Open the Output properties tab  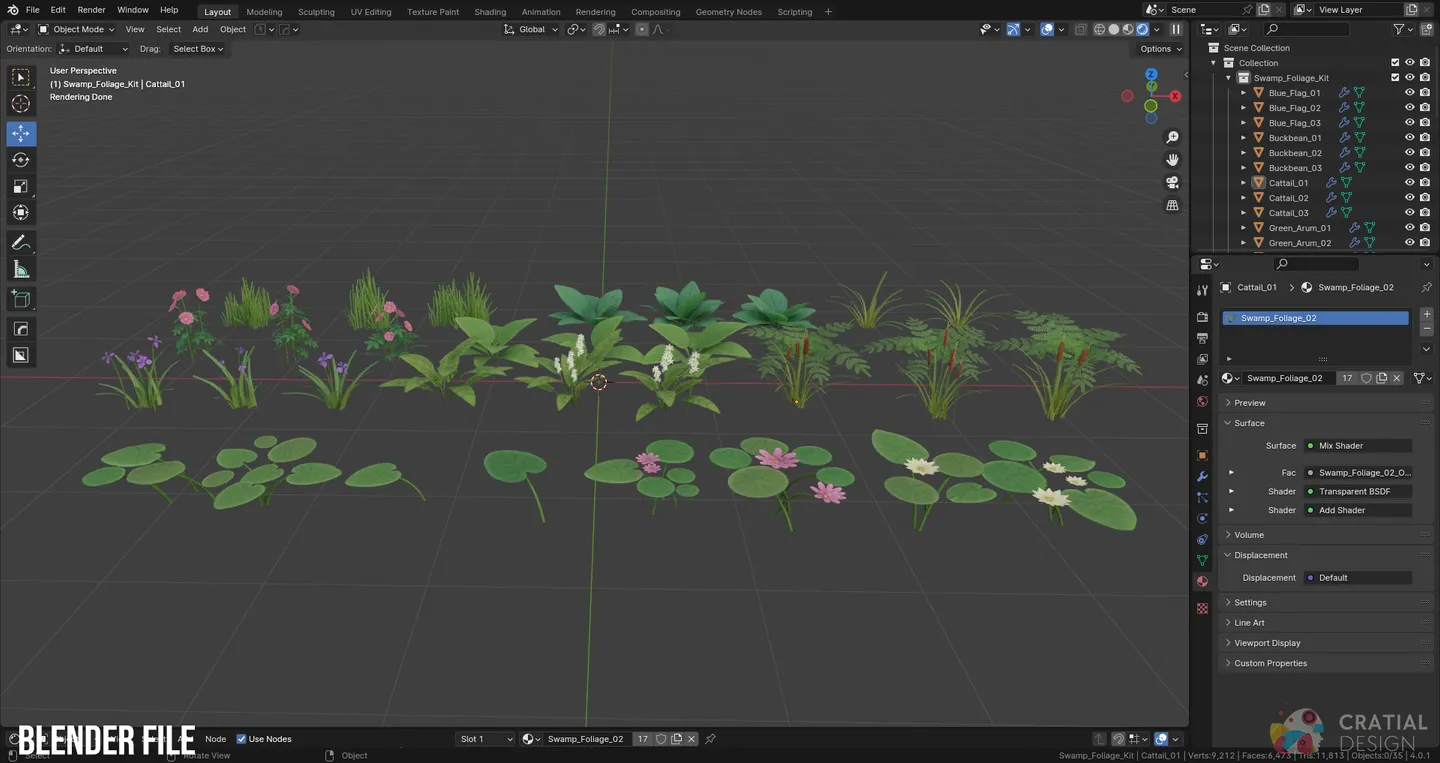1202,339
